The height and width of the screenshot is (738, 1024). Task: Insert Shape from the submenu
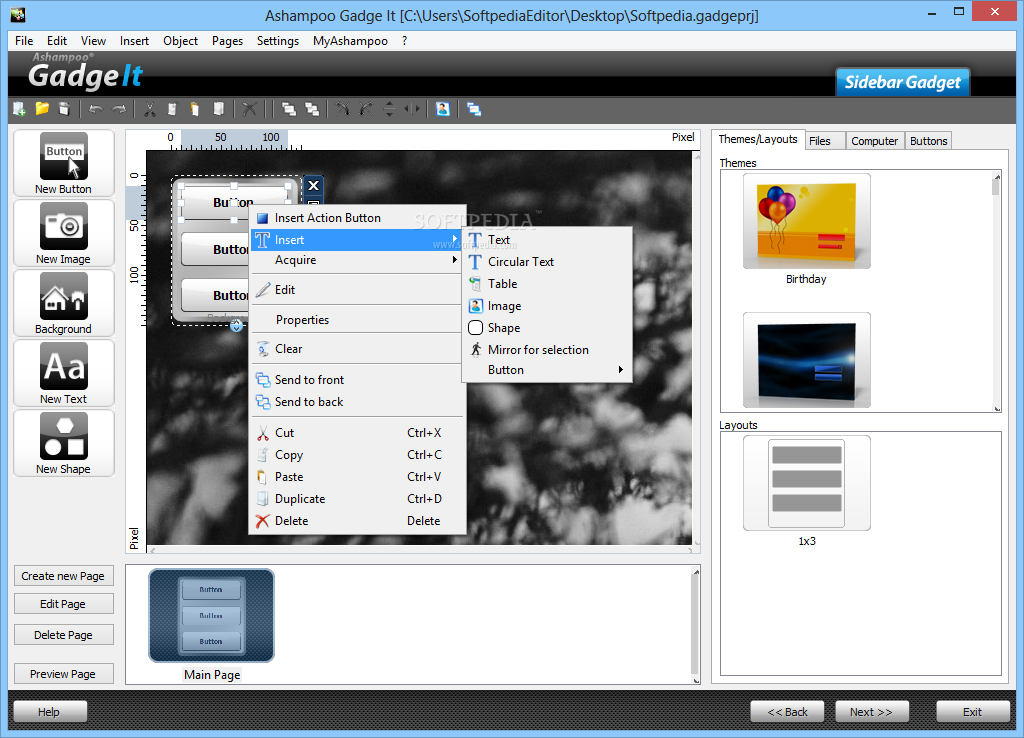click(x=547, y=328)
